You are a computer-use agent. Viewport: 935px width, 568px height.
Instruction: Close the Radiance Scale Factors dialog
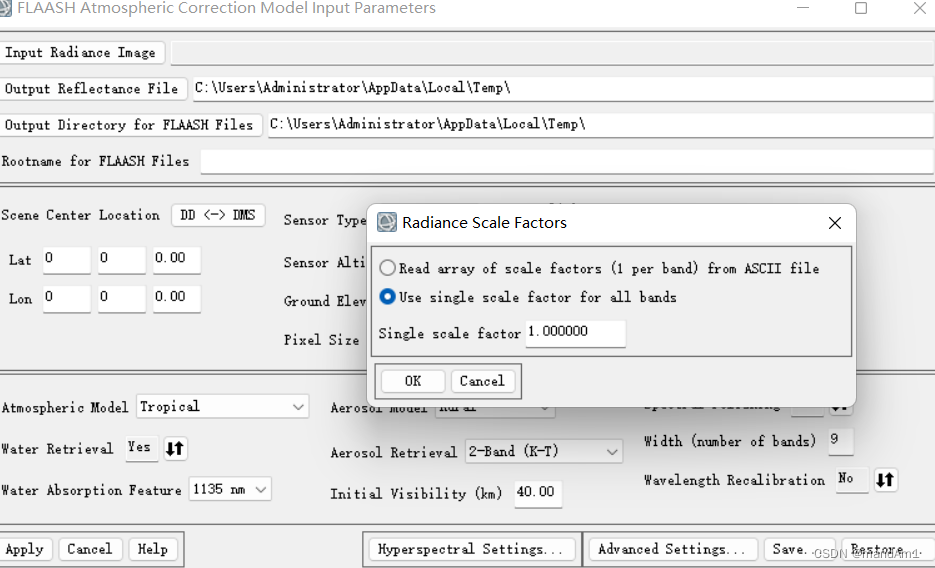point(835,223)
